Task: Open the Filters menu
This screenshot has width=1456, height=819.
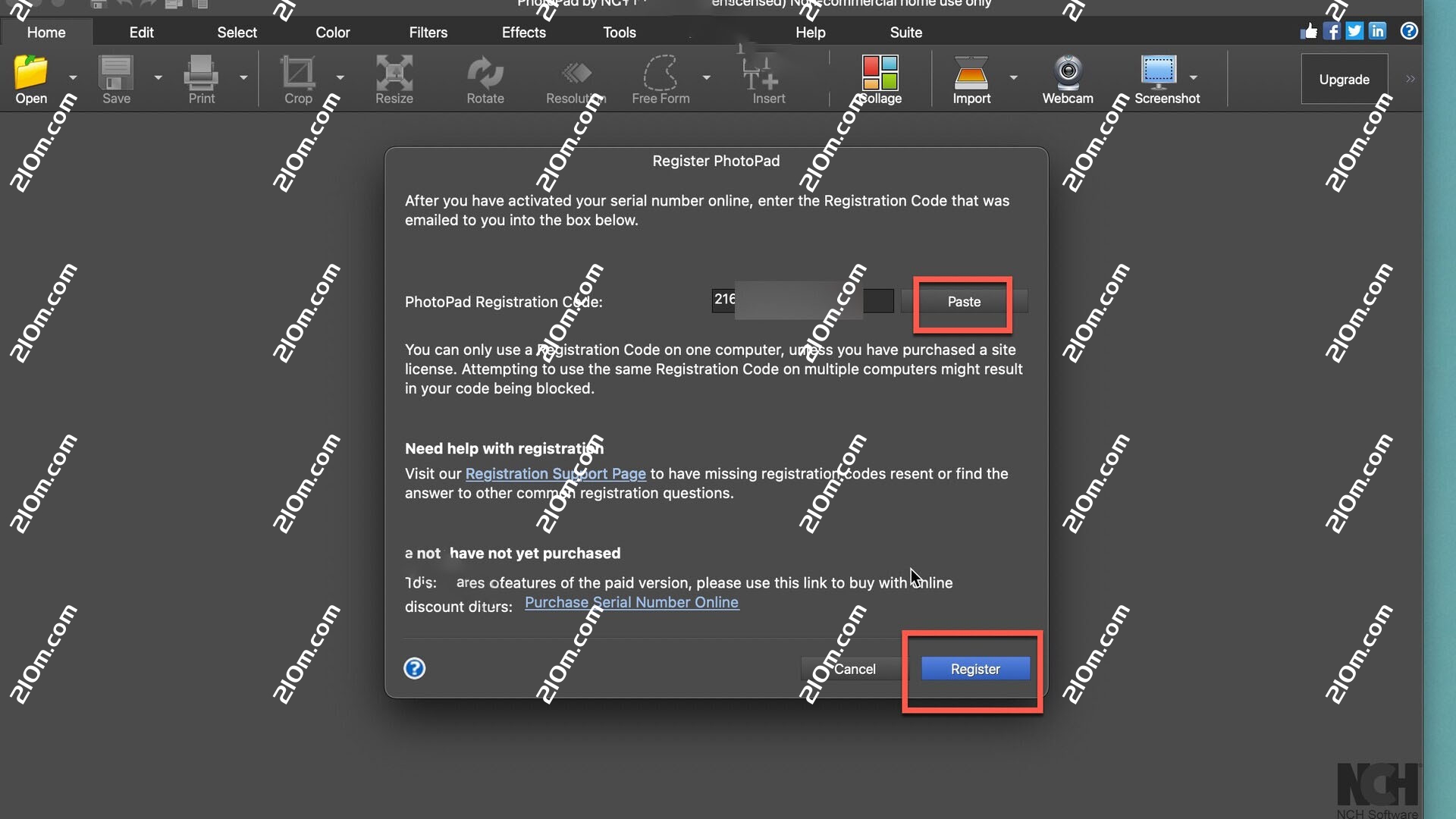Action: click(428, 33)
